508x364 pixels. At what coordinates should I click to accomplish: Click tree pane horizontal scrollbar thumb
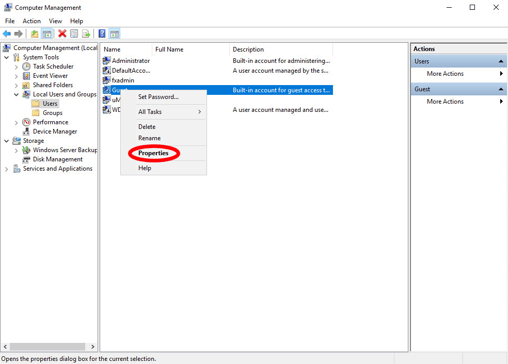coord(47,347)
